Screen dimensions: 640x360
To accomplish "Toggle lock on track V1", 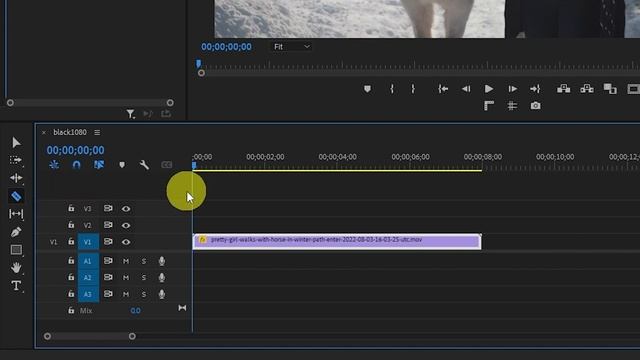I will [71, 242].
